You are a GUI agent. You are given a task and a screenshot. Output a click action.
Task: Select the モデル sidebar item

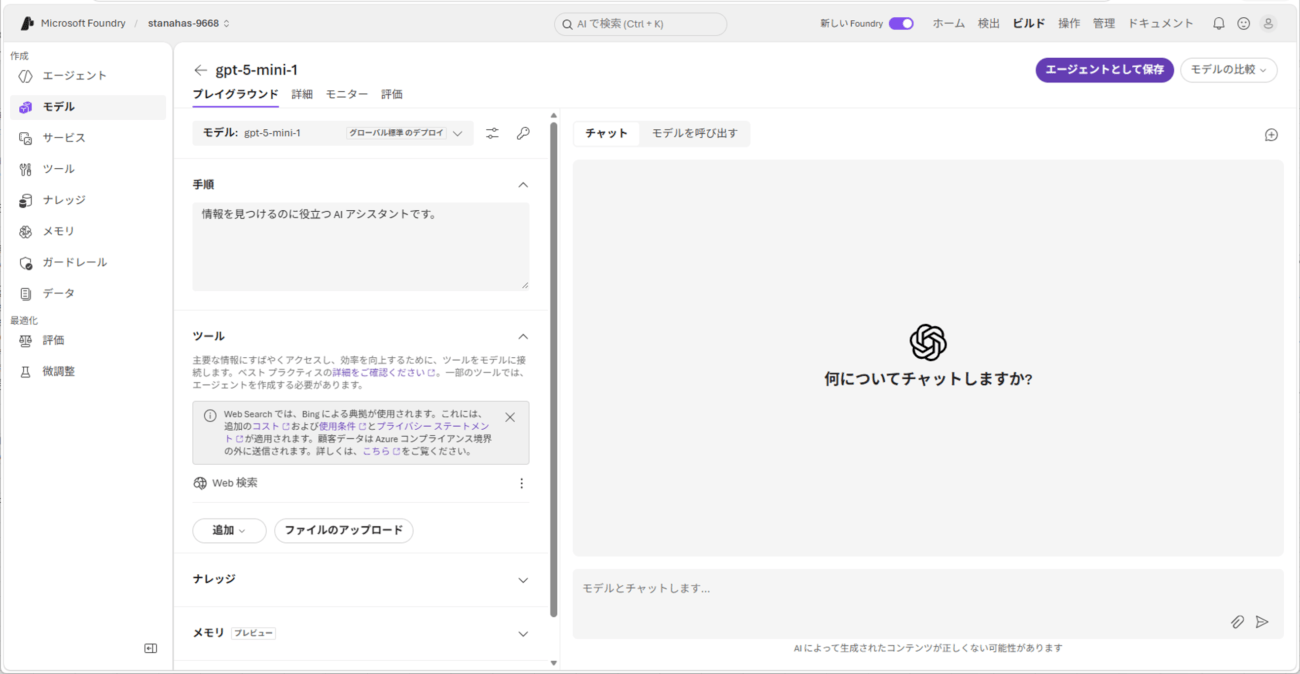[88, 107]
